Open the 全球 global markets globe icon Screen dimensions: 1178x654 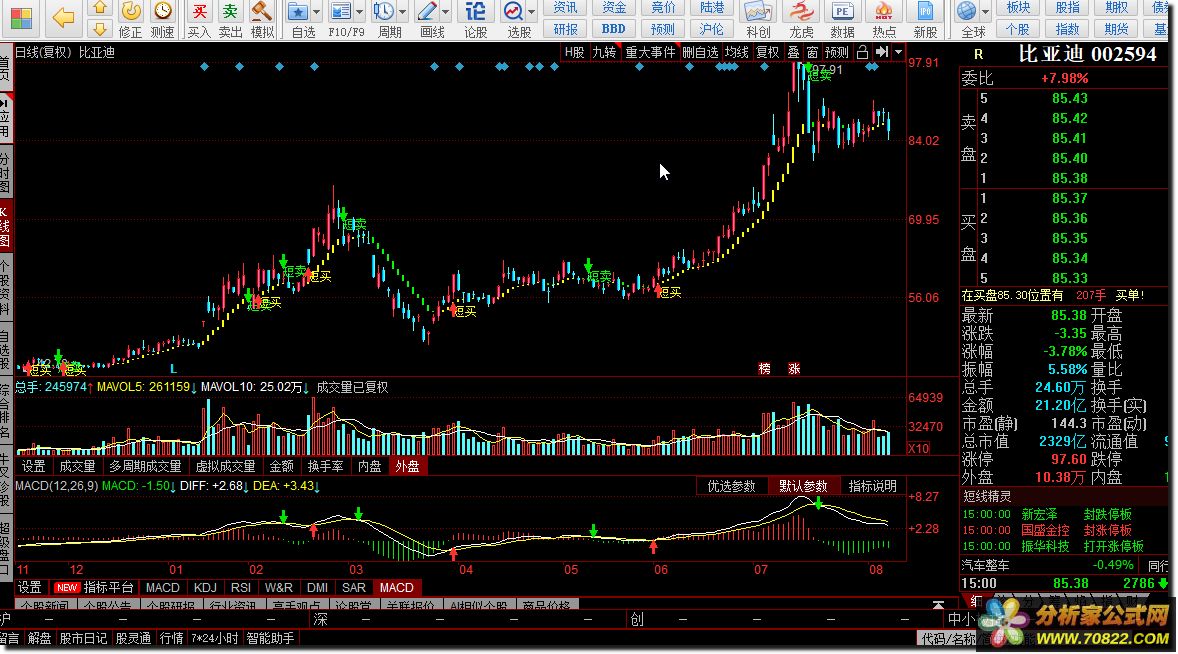(967, 11)
